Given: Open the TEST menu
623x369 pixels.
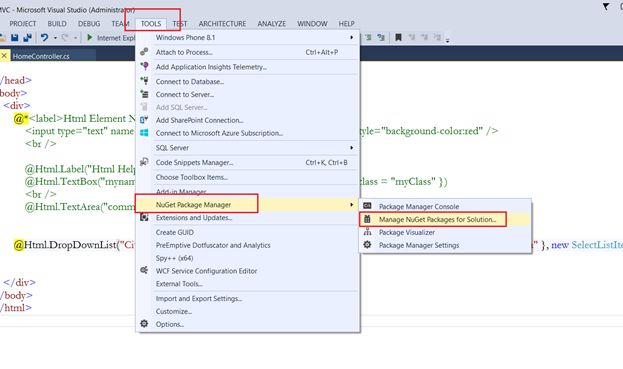Looking at the screenshot, I should (x=180, y=24).
